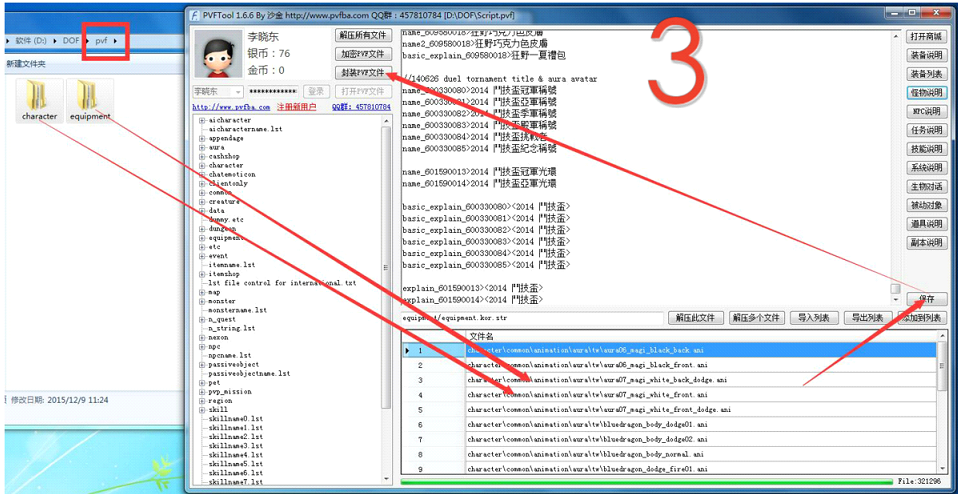The height and width of the screenshot is (494, 958).
Task: Click the pvf breadcrumb in address bar
Action: 101,41
